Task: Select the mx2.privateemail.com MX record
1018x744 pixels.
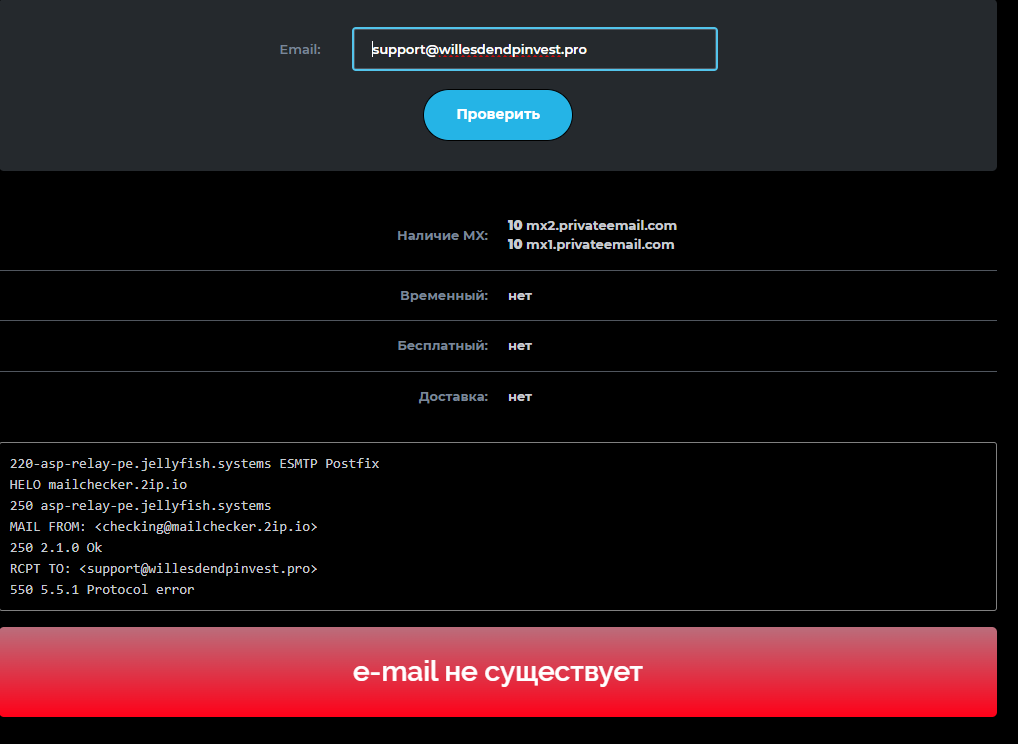Action: tap(592, 225)
